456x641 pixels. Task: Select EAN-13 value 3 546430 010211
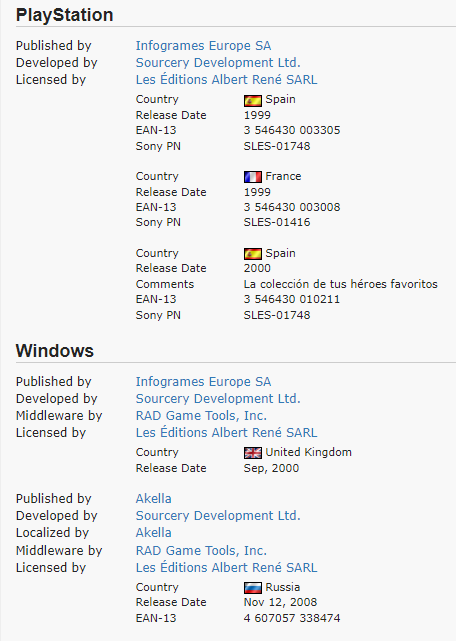(x=292, y=299)
